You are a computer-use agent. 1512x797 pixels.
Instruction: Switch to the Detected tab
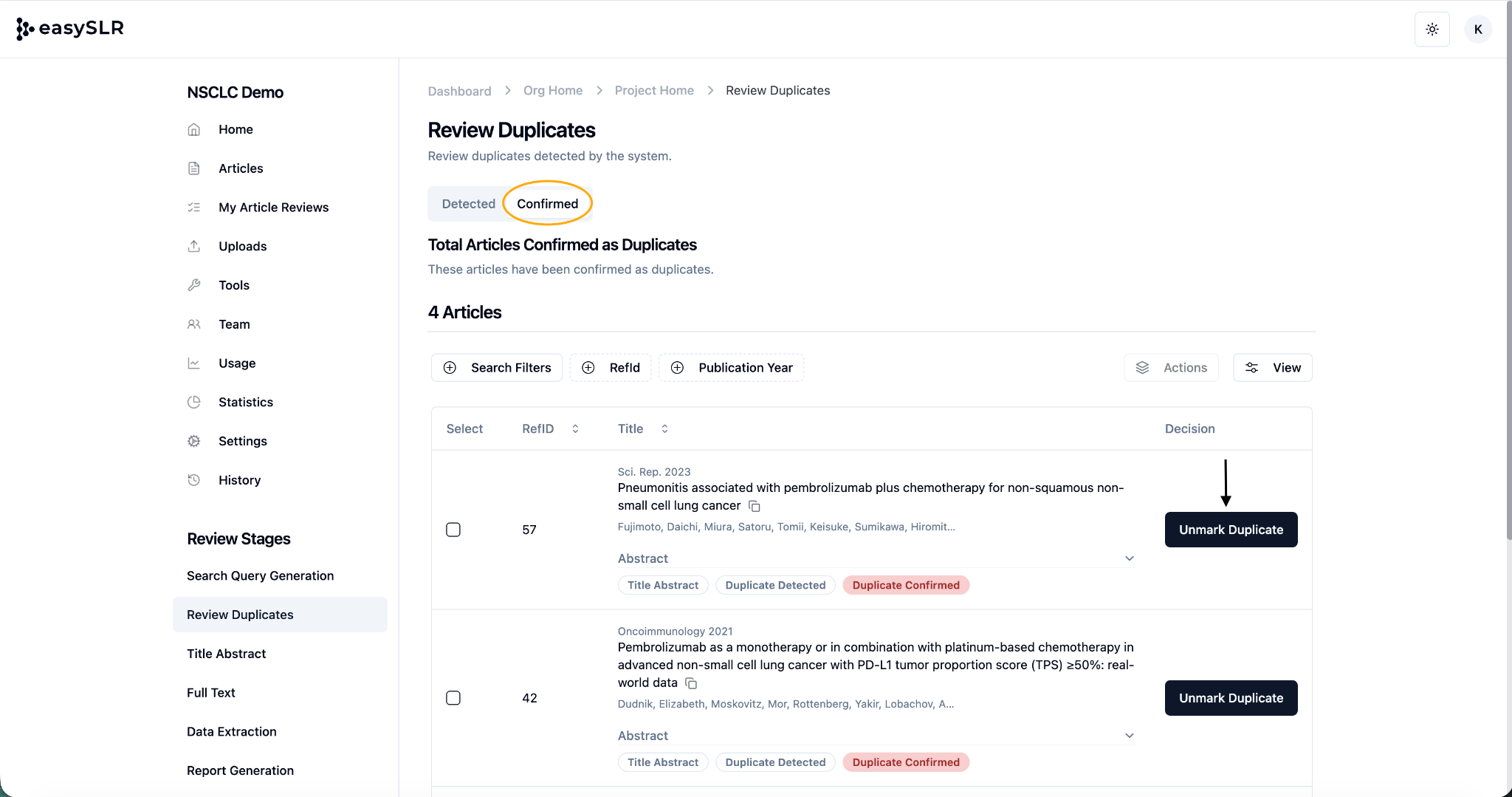pyautogui.click(x=468, y=204)
